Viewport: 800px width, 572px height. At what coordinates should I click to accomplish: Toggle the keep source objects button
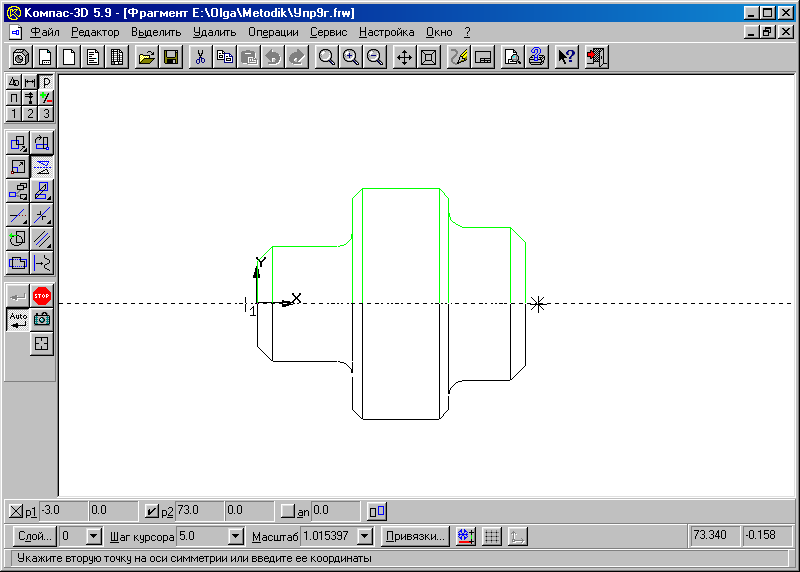377,511
